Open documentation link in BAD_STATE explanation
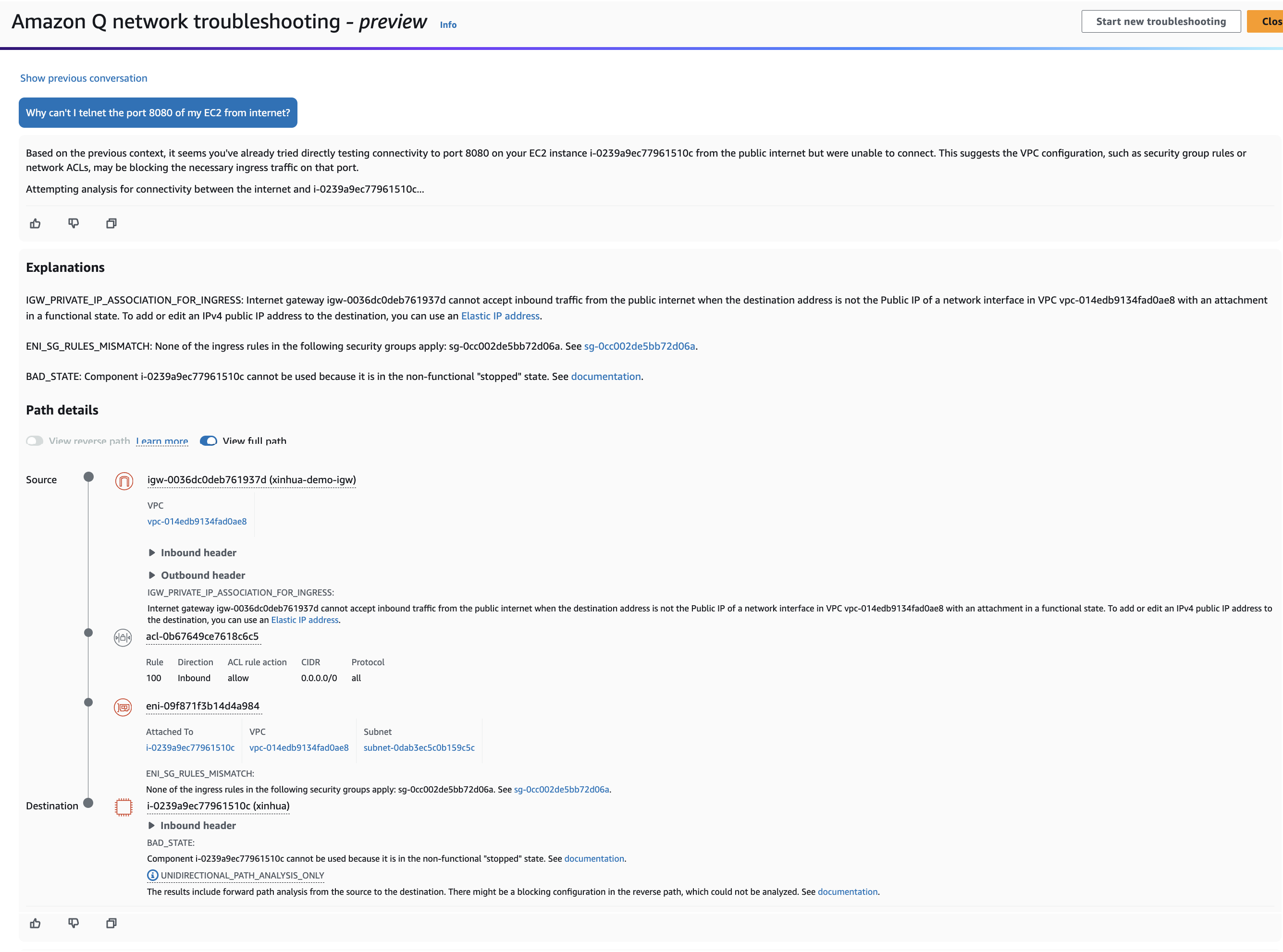 coord(606,376)
